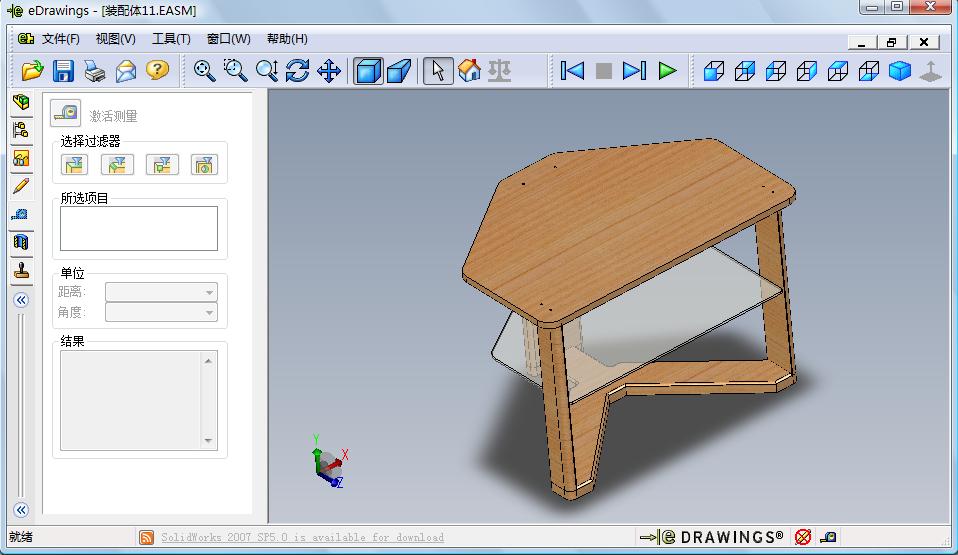The width and height of the screenshot is (958, 555).
Task: Toggle the fourth selection filter button
Action: 204,164
